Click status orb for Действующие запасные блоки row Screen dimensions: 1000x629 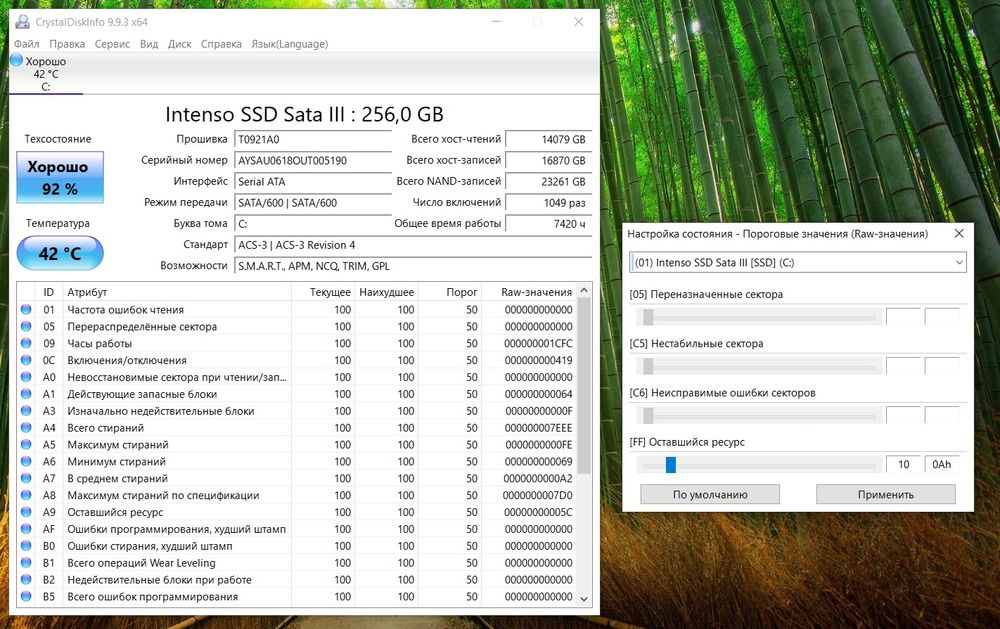pyautogui.click(x=26, y=394)
